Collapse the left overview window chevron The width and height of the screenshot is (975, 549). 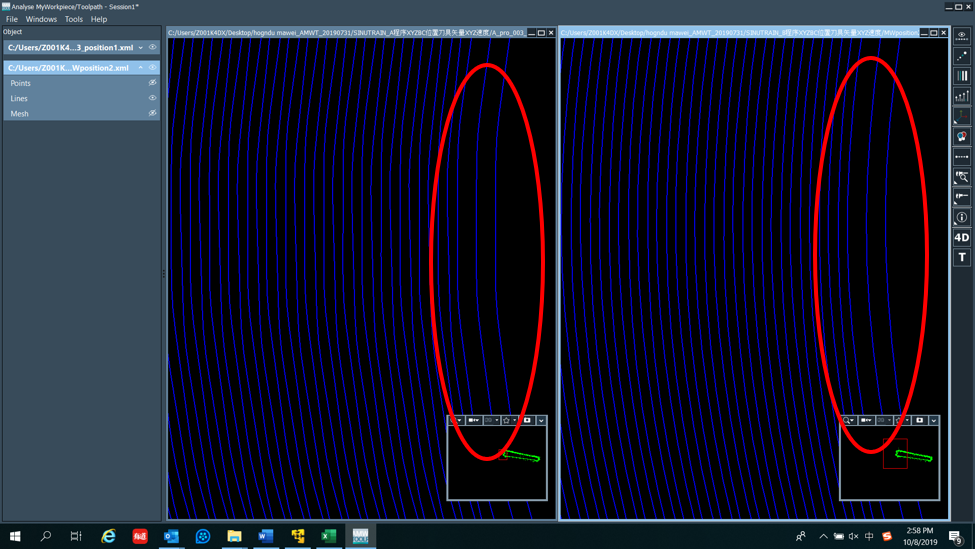pos(541,420)
